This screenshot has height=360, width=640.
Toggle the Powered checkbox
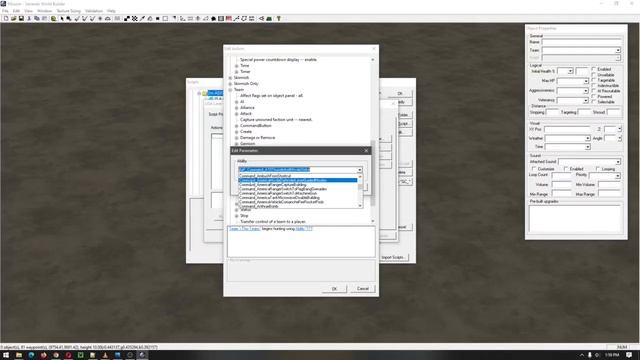pyautogui.click(x=594, y=96)
